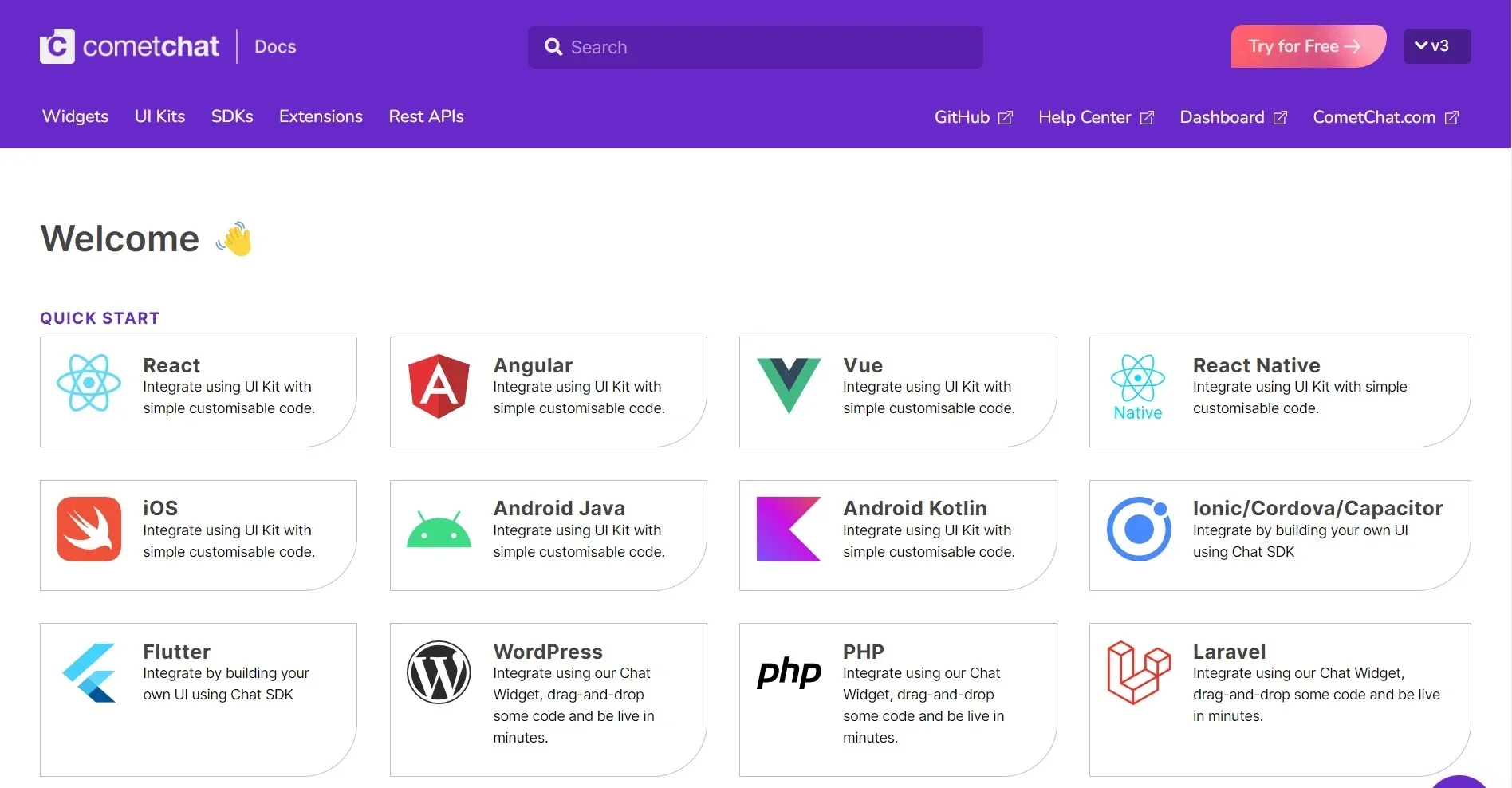Switch to the Widgets section
This screenshot has width=1512, height=788.
click(75, 116)
